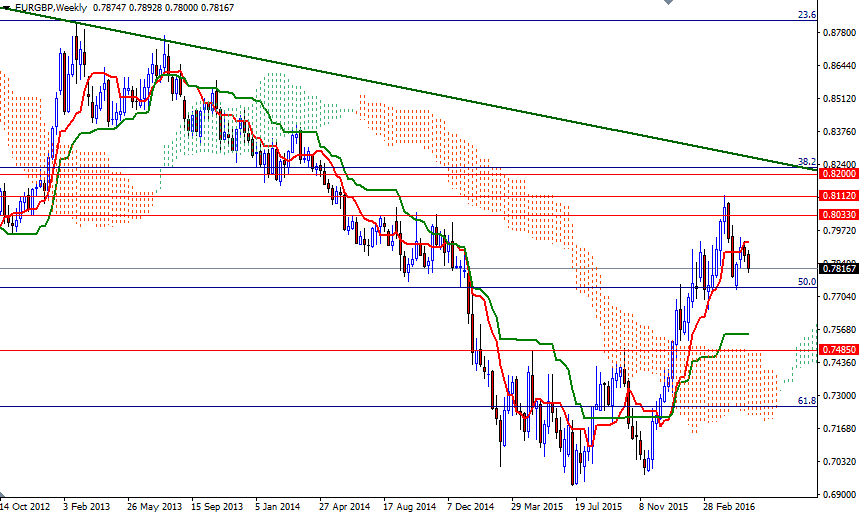The height and width of the screenshot is (514, 861).
Task: Click the 0.87800 price axis value
Action: point(840,33)
